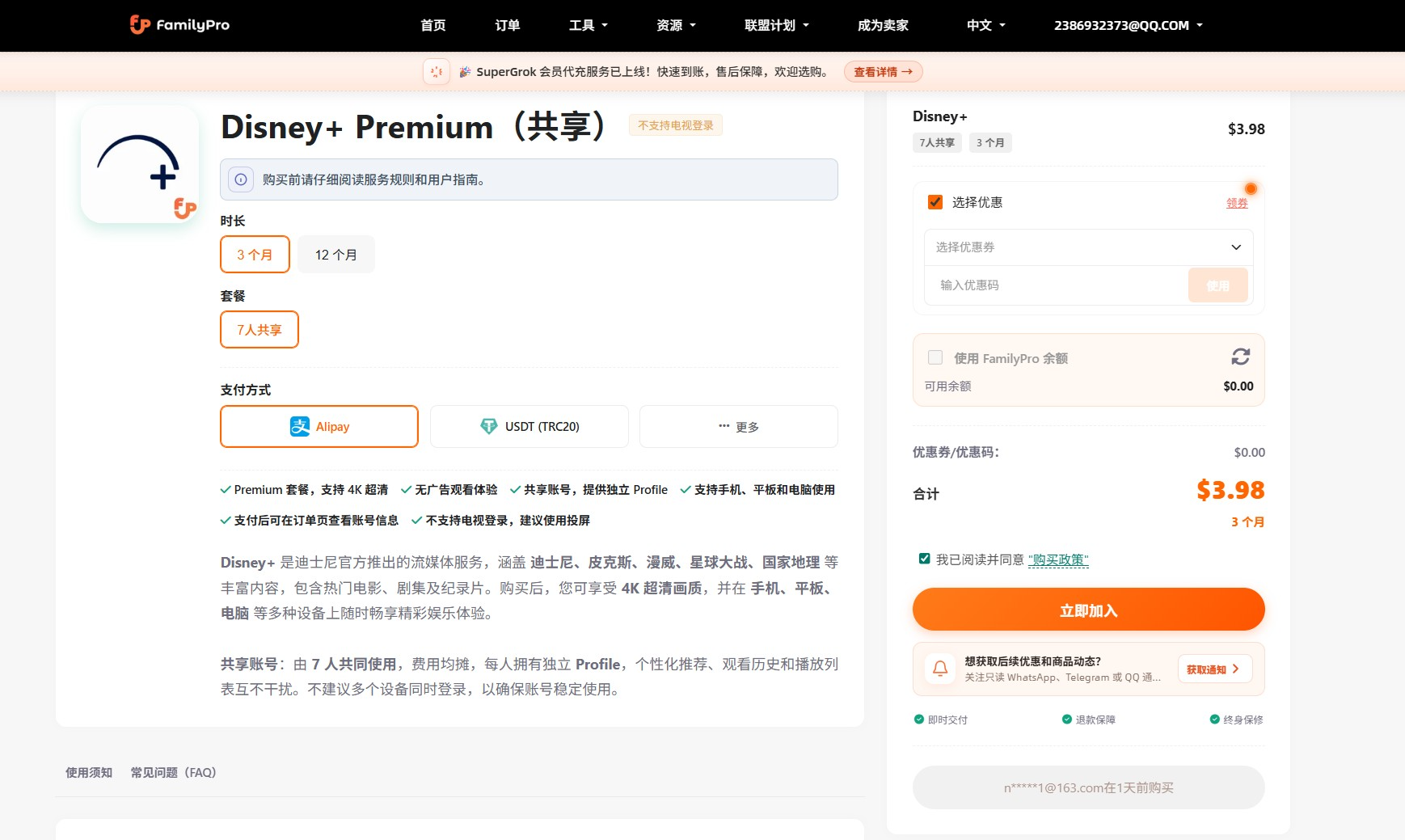Click the 3 个月 tag in order summary
1405x840 pixels.
pyautogui.click(x=990, y=142)
